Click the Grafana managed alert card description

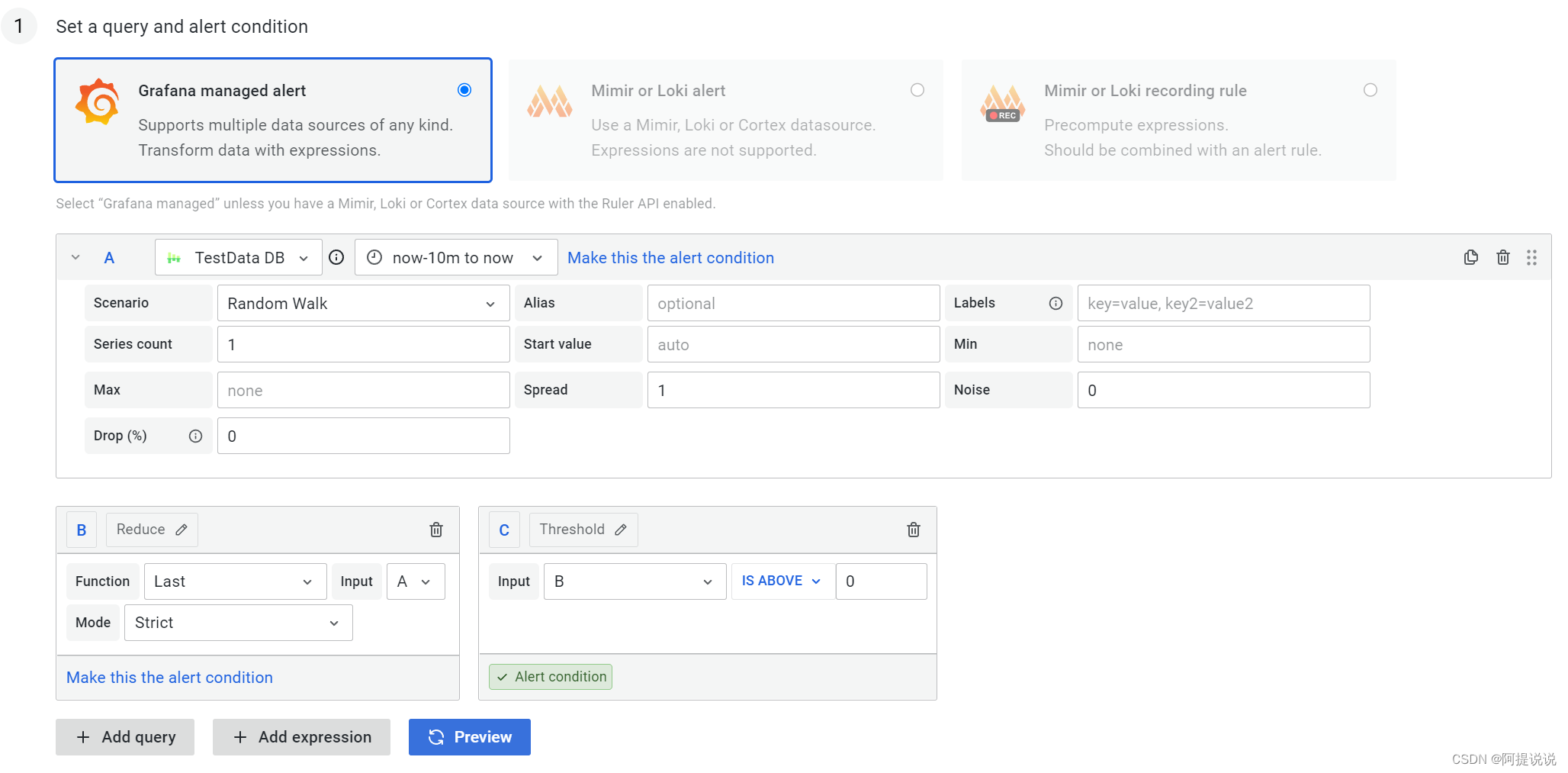pyautogui.click(x=296, y=137)
